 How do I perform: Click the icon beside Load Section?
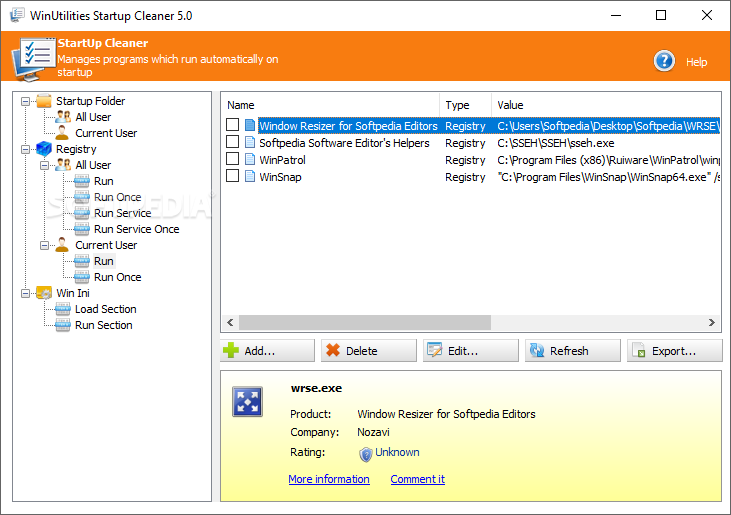63,309
